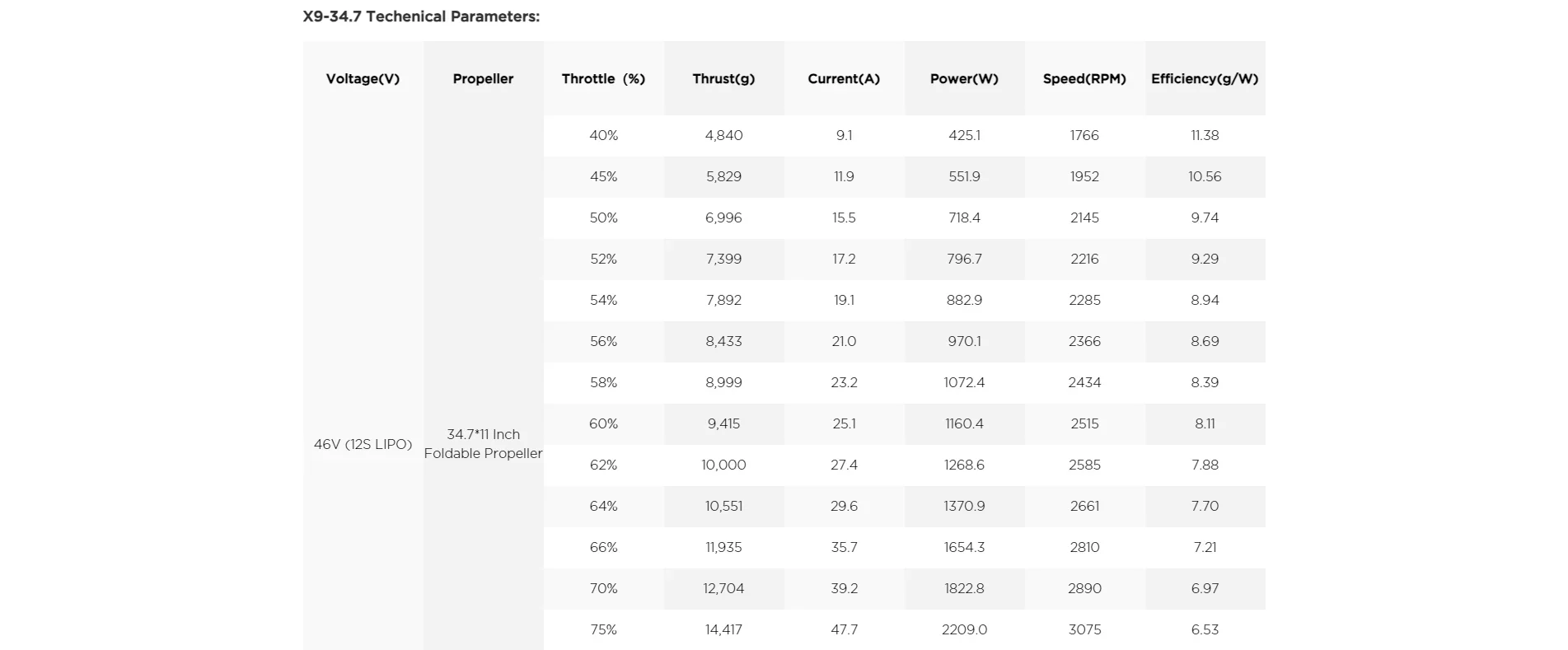This screenshot has height=650, width=1568.
Task: Select the 3075 RPM speed cell
Action: (x=1084, y=629)
